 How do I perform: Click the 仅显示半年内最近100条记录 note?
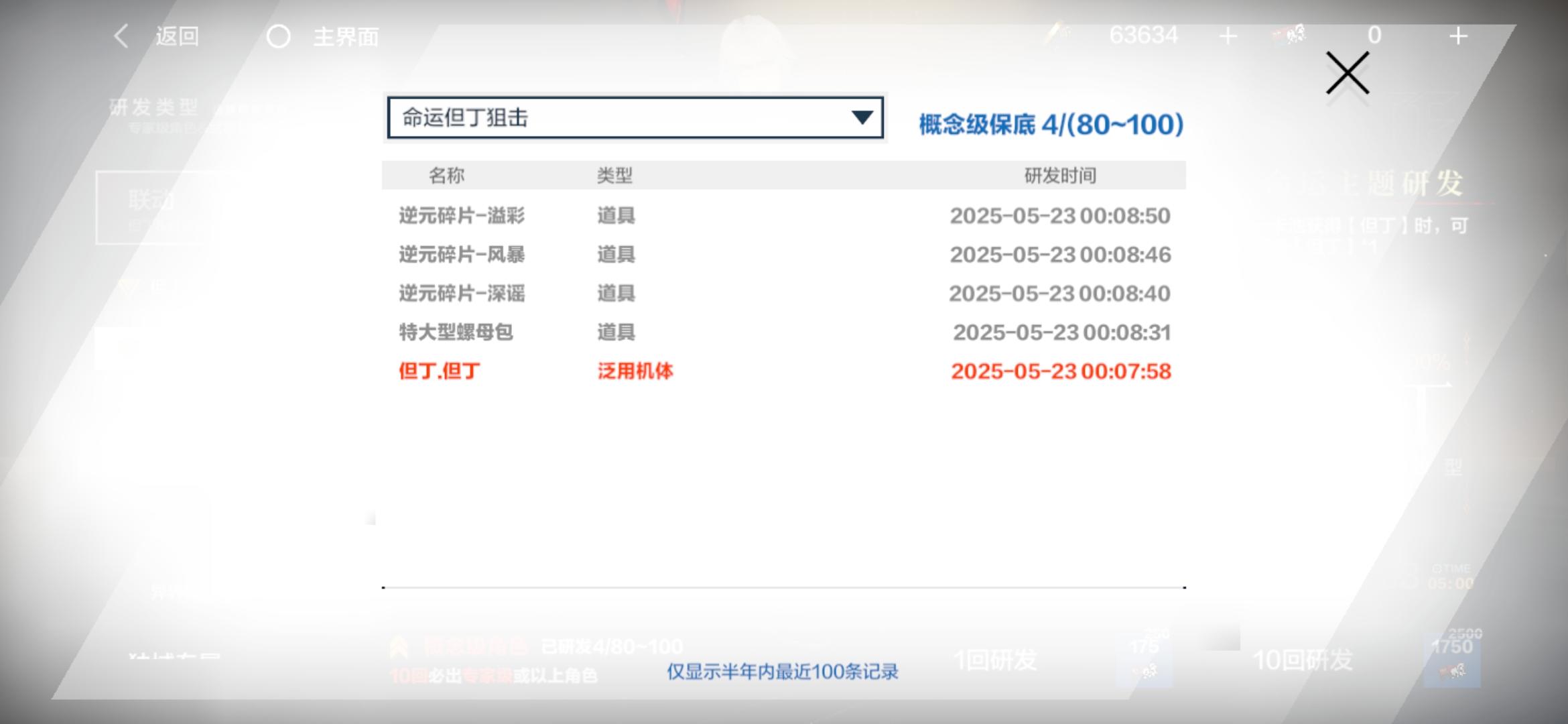pyautogui.click(x=782, y=672)
